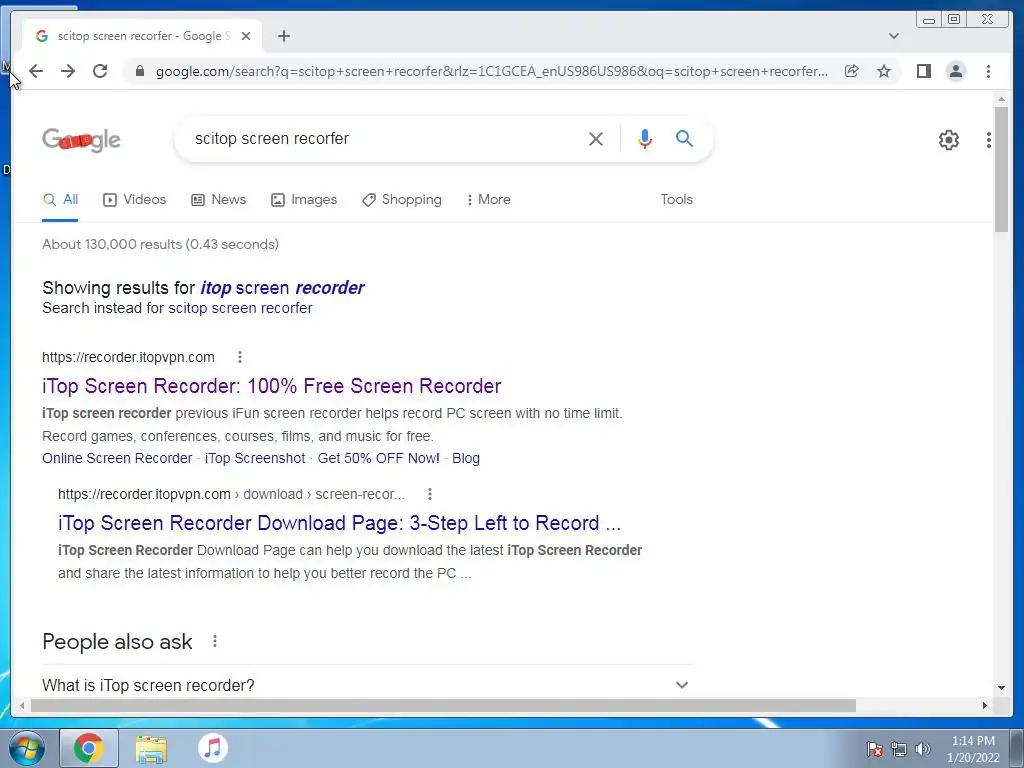Click the Google logo
This screenshot has height=768, width=1024.
tap(82, 140)
